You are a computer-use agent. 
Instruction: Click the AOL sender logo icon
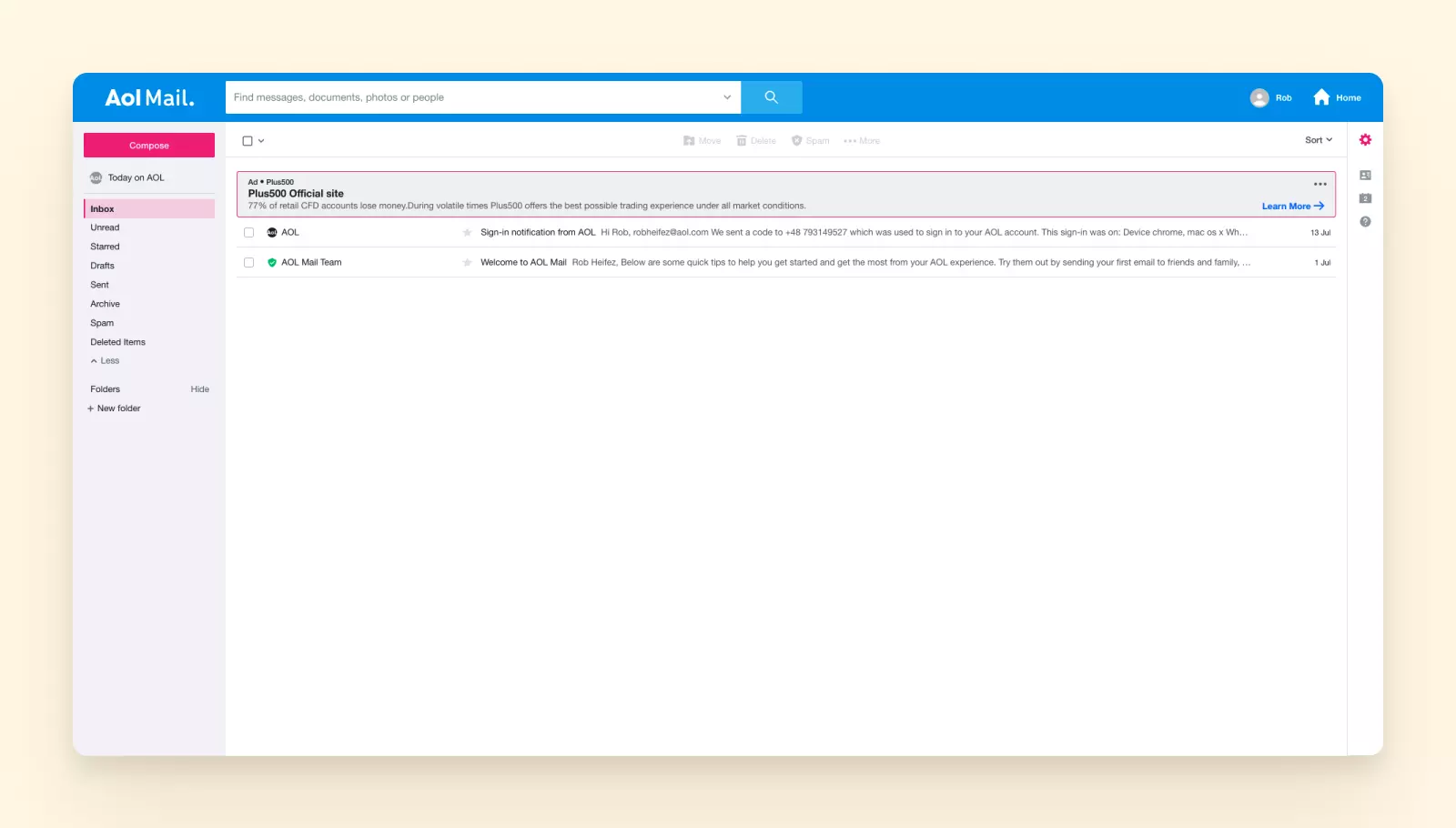click(x=271, y=233)
